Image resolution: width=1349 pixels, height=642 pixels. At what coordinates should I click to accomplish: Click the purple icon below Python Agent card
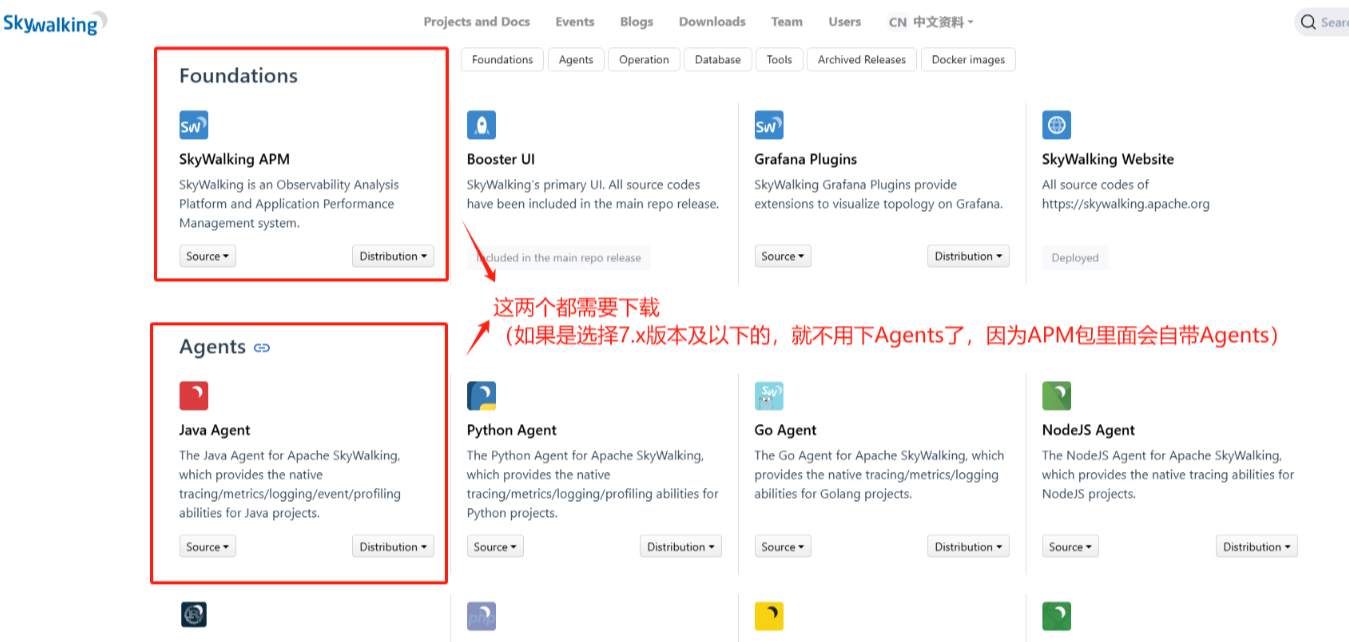(x=481, y=617)
